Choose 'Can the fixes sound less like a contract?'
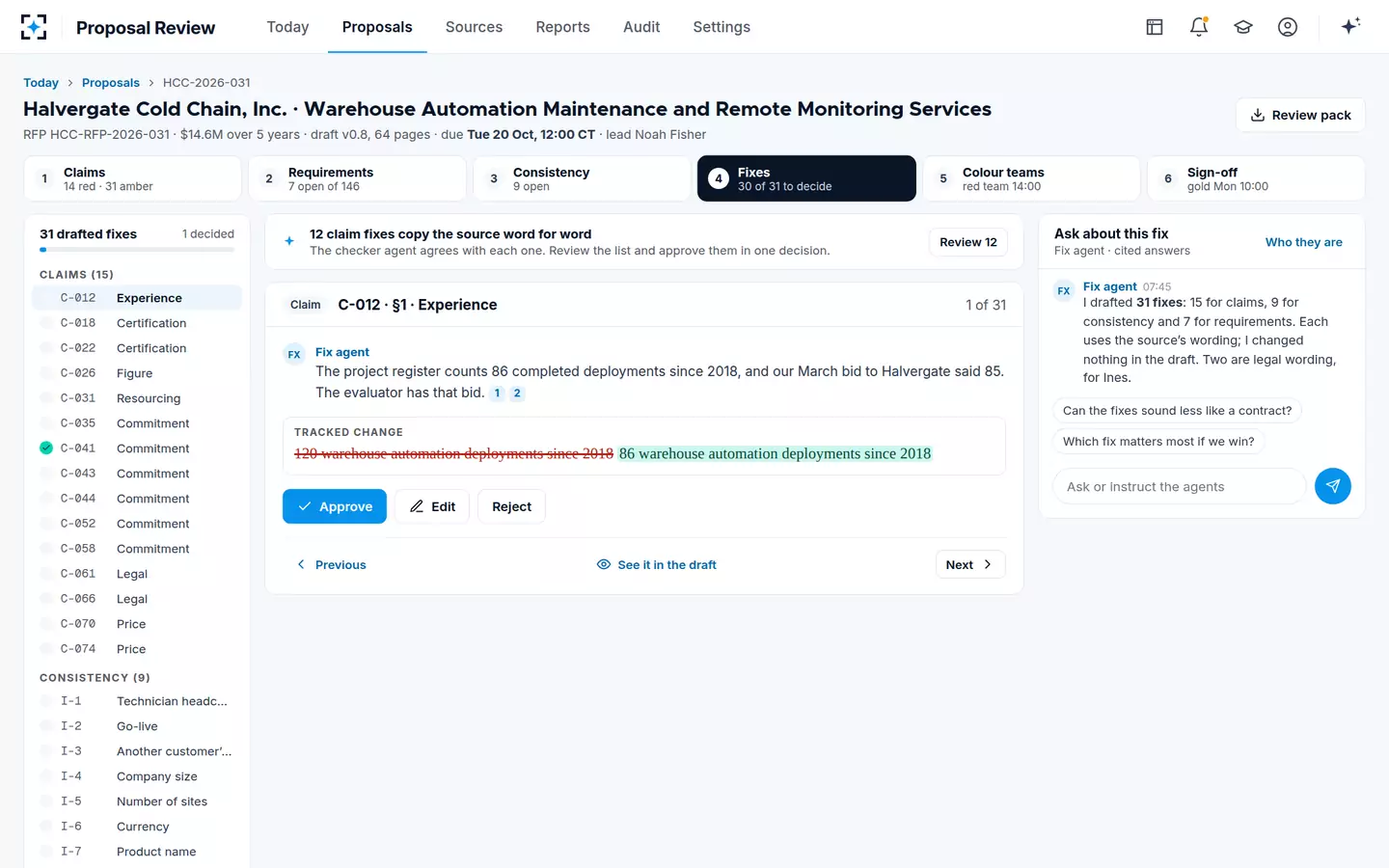Viewport: 1389px width, 868px height. (x=1177, y=410)
